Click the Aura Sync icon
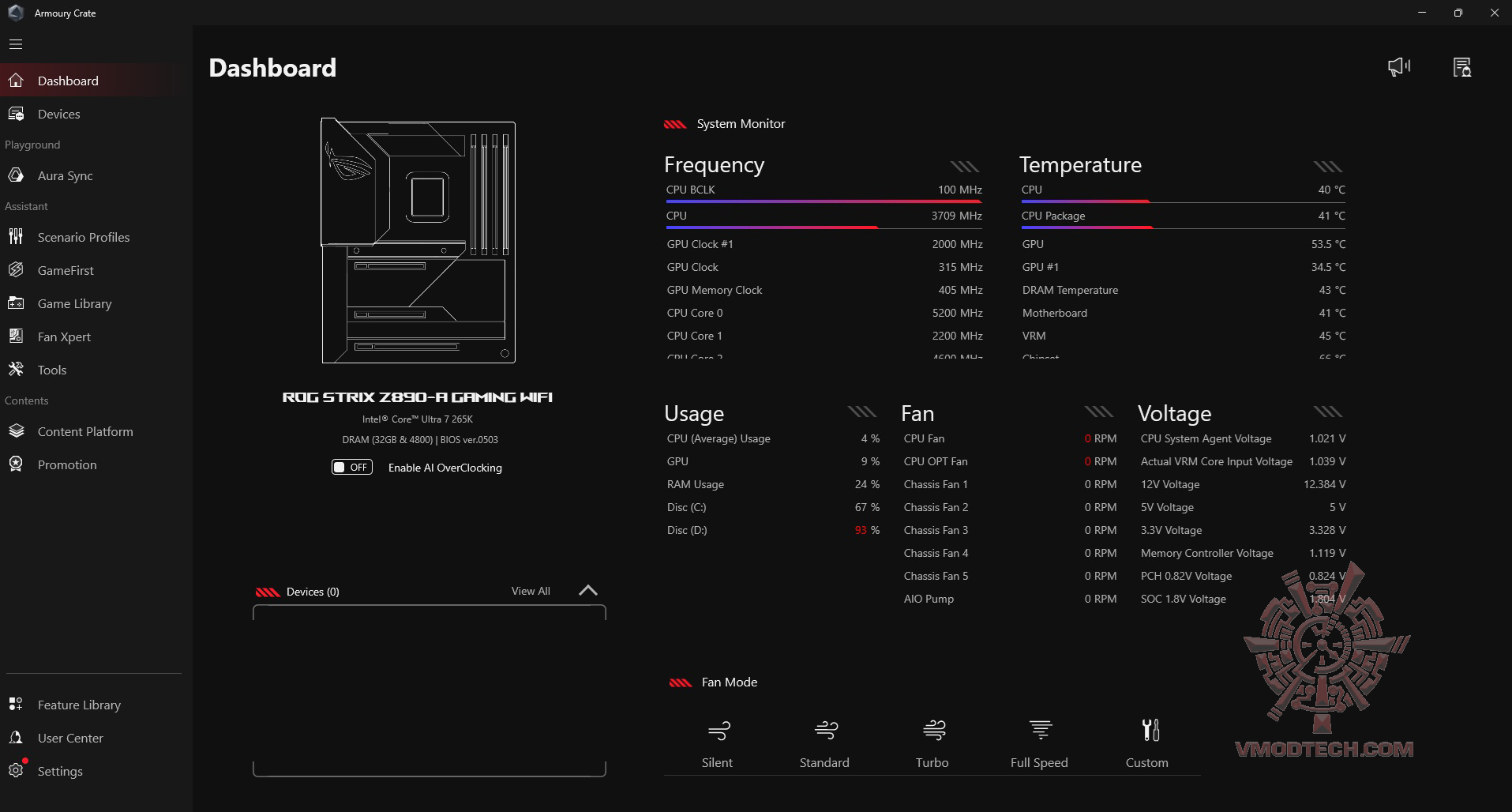 click(x=16, y=175)
